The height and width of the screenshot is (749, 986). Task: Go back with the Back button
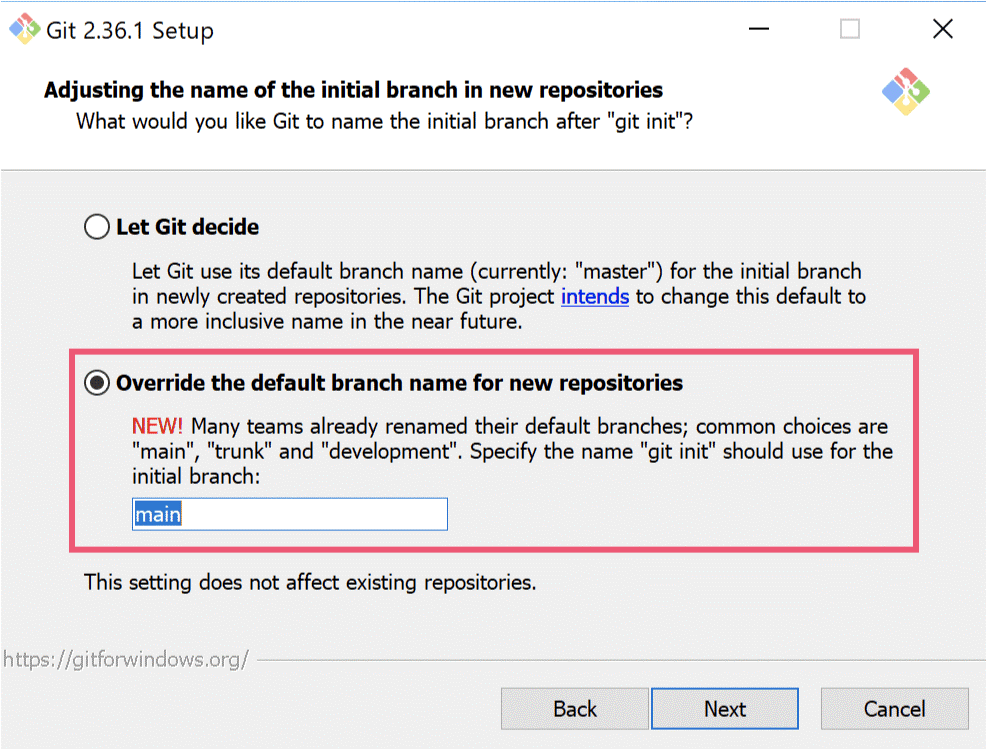coord(574,708)
